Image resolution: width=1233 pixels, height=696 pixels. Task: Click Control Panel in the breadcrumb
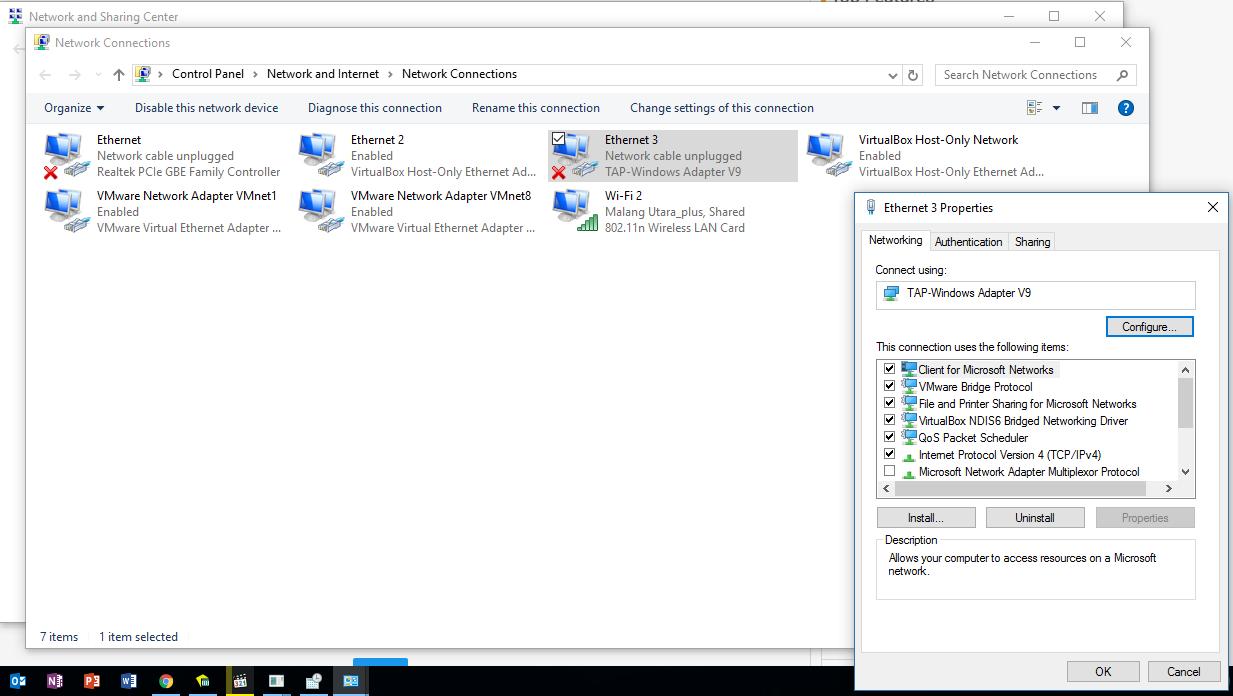[207, 74]
